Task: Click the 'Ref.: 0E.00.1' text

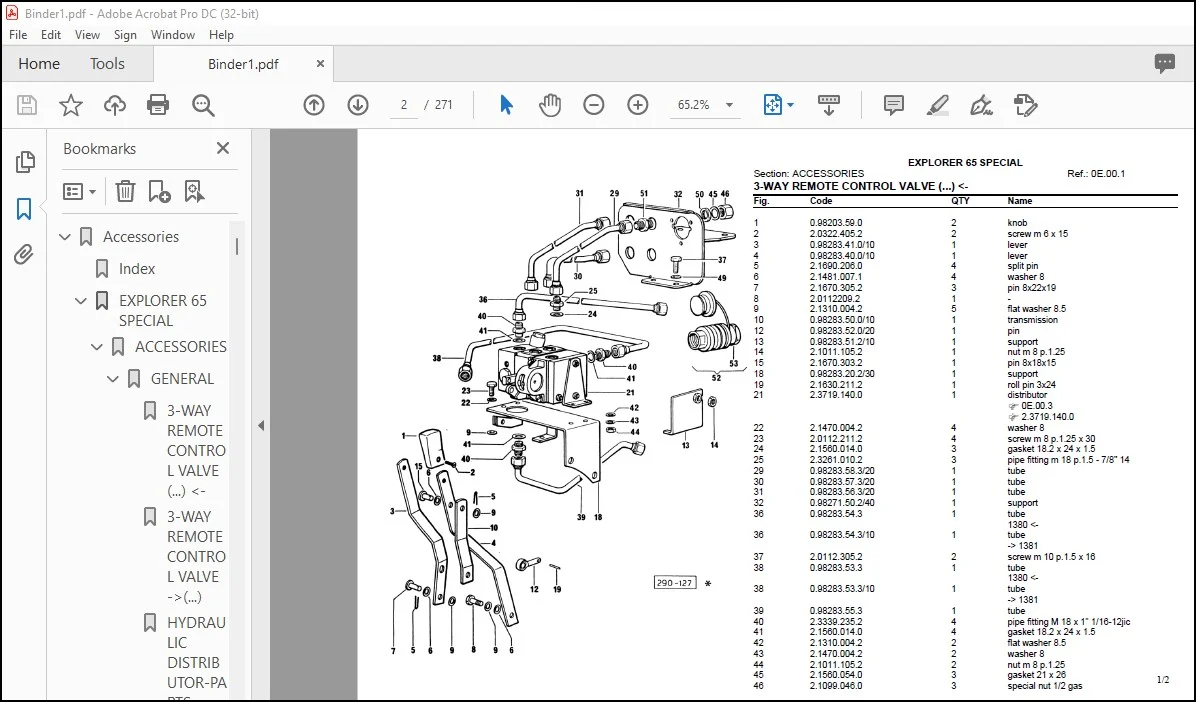Action: [x=1096, y=174]
